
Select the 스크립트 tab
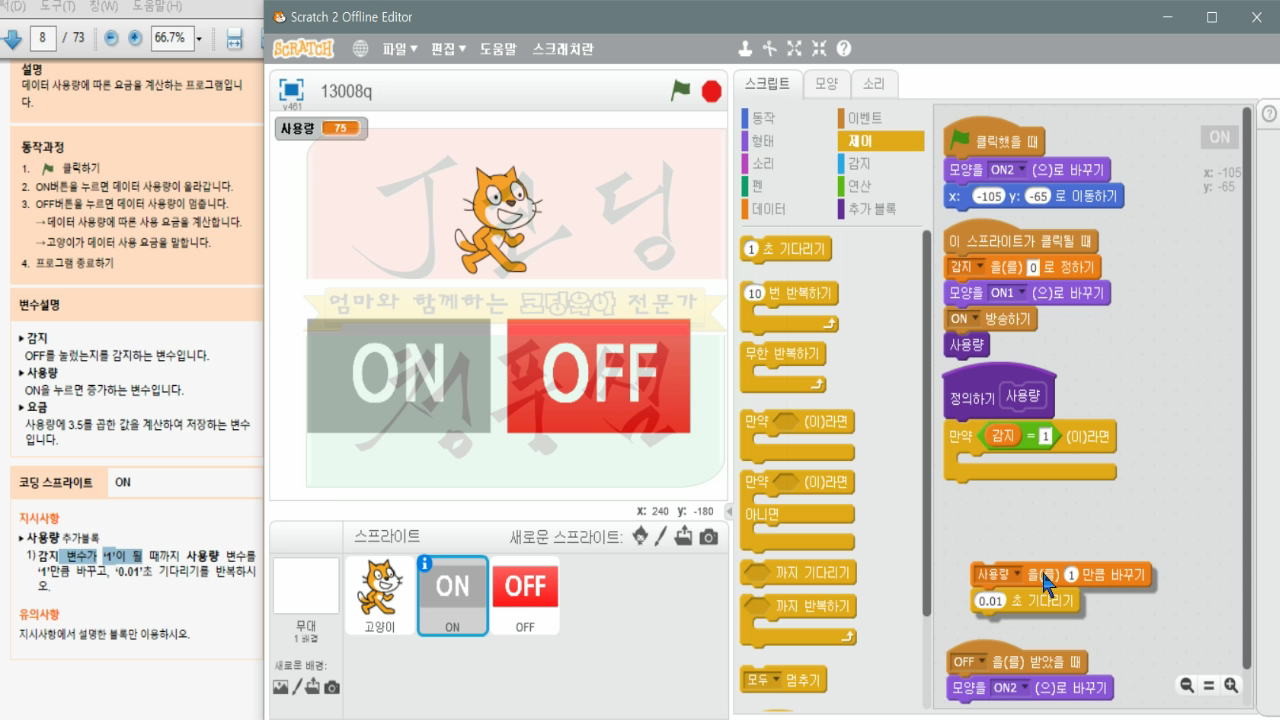tap(767, 84)
